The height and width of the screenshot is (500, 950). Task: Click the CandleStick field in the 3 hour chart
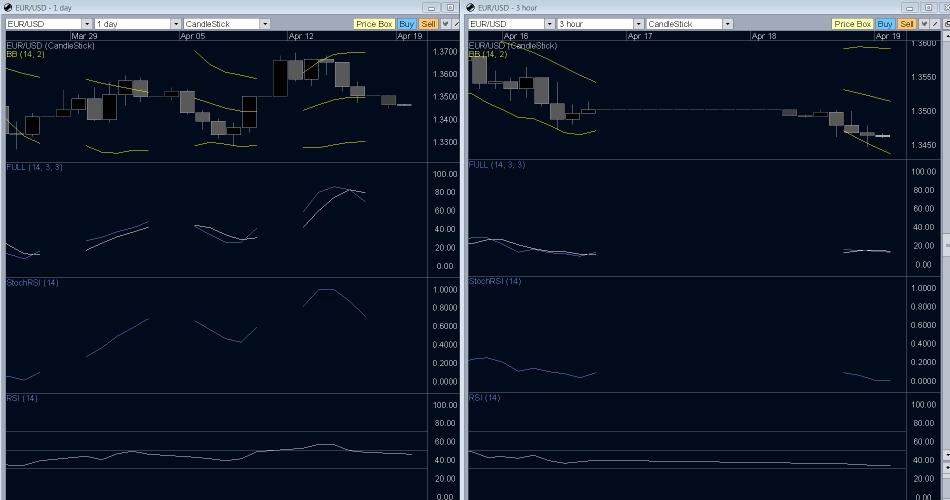[x=684, y=24]
